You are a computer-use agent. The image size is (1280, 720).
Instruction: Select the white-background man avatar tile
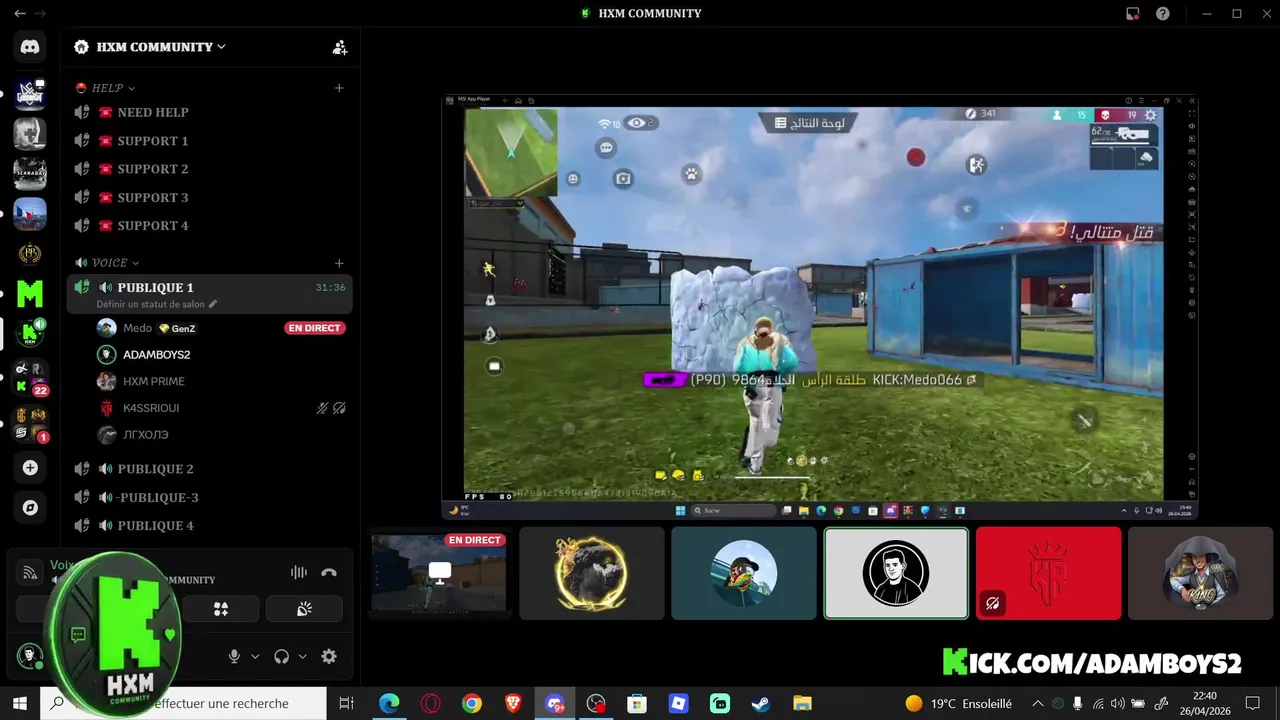pos(896,573)
